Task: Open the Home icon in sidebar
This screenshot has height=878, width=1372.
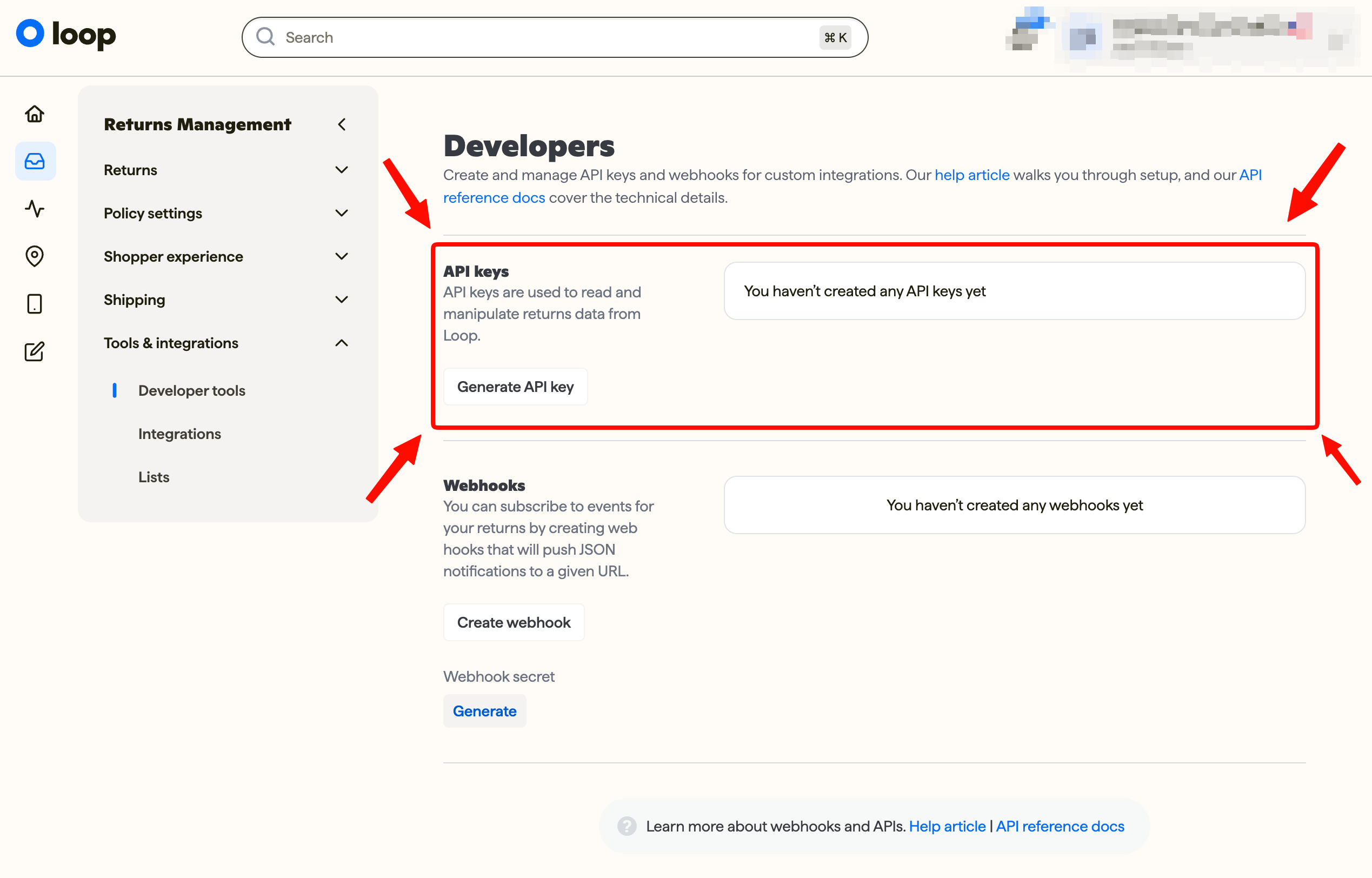Action: click(x=35, y=114)
